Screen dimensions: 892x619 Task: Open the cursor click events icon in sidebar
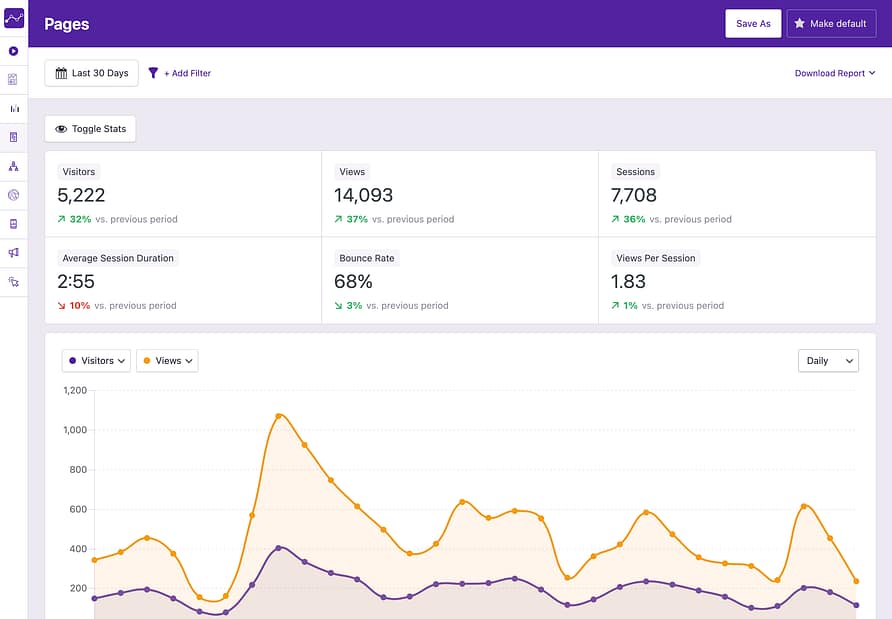14,282
